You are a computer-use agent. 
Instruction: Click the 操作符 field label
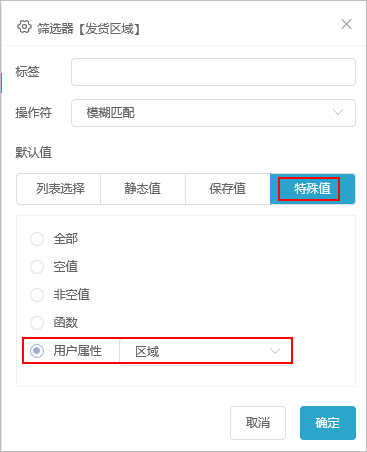33,113
